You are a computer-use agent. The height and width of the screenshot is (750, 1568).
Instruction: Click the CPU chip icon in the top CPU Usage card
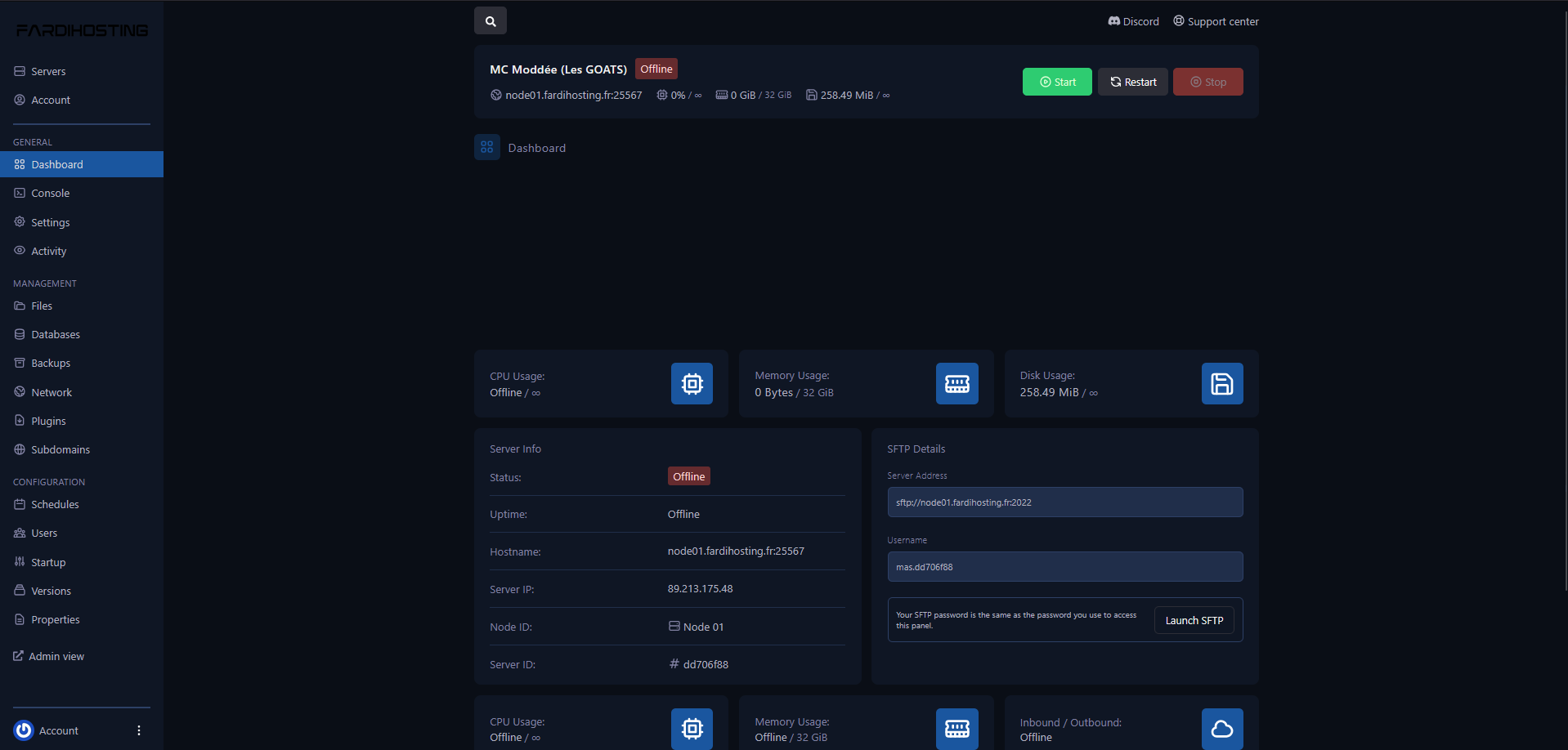click(x=692, y=383)
